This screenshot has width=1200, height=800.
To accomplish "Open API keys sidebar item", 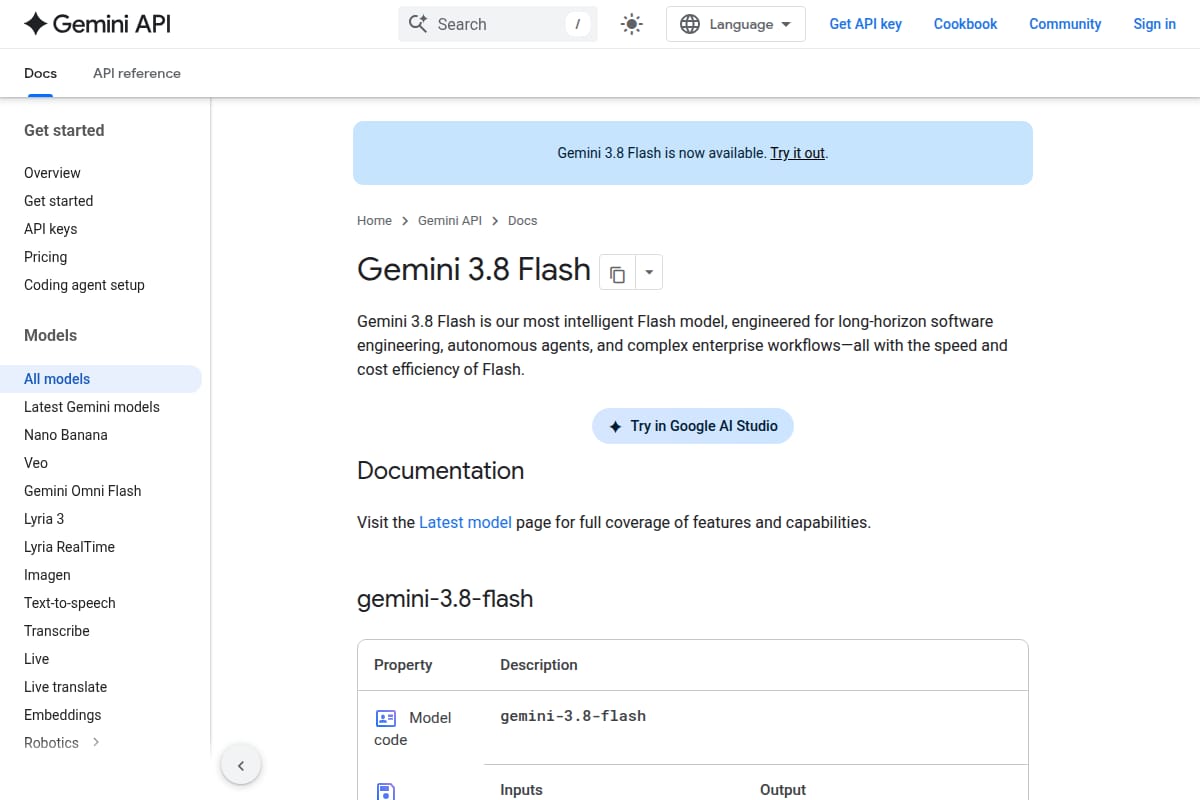I will 50,229.
